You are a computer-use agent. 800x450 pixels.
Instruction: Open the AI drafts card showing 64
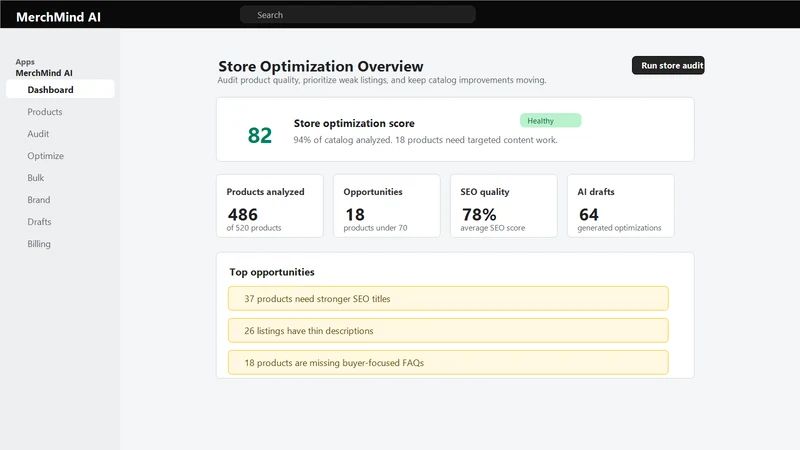pos(620,206)
